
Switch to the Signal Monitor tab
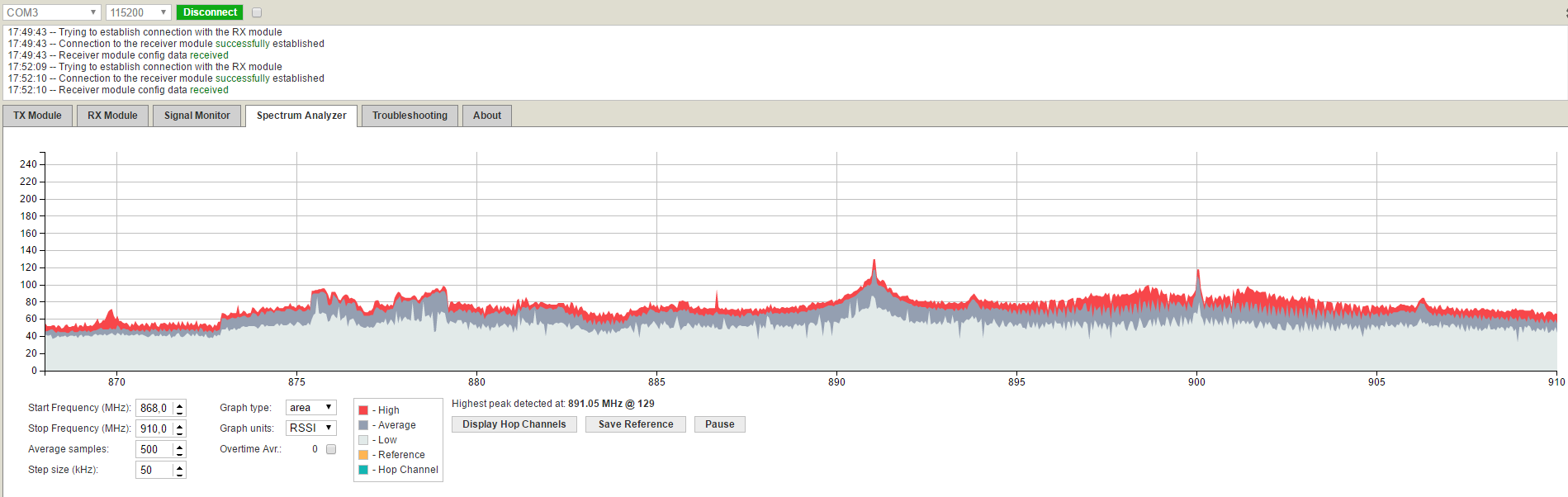coord(197,116)
